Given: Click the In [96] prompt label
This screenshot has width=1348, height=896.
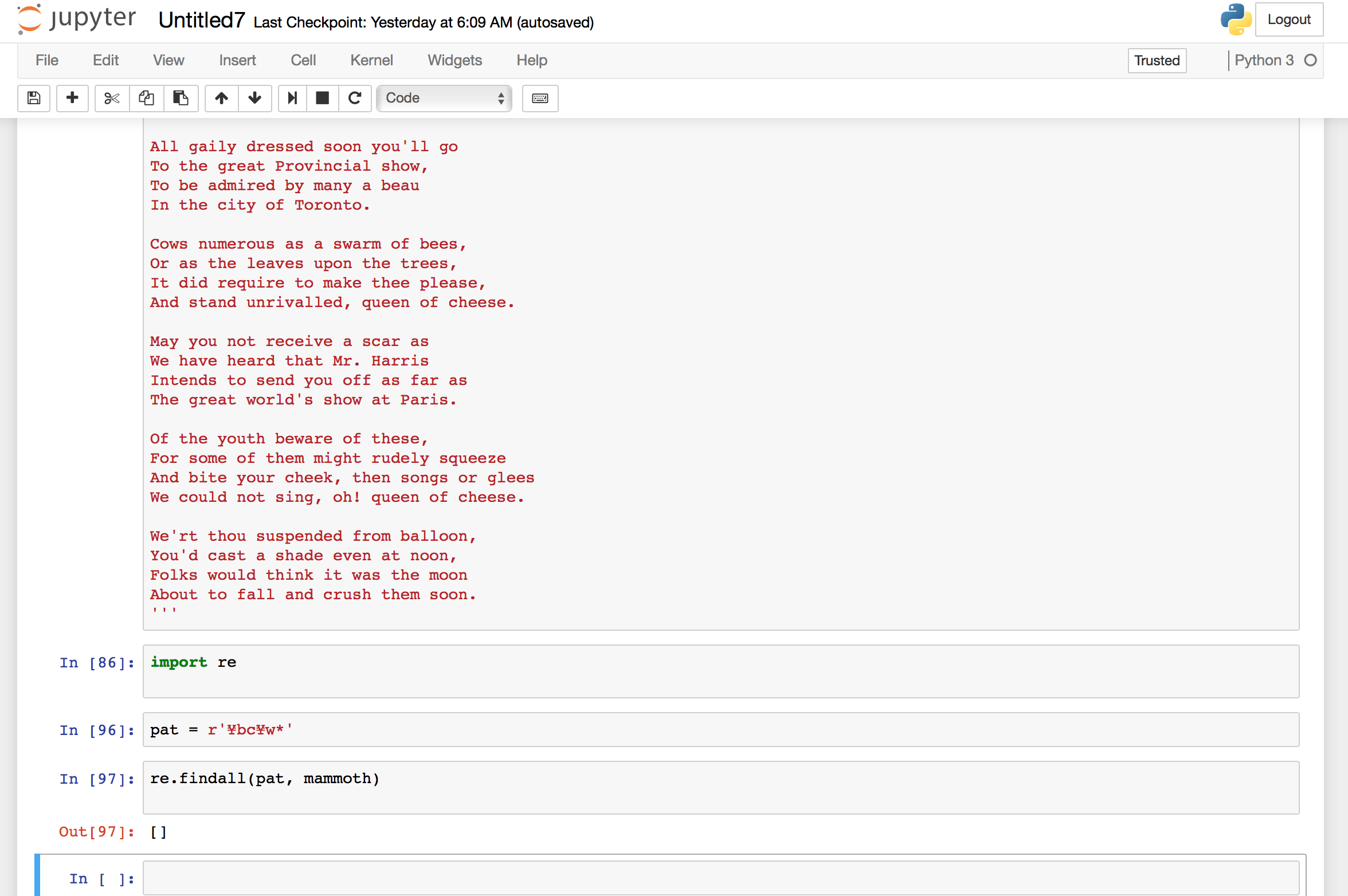Looking at the screenshot, I should pyautogui.click(x=97, y=730).
